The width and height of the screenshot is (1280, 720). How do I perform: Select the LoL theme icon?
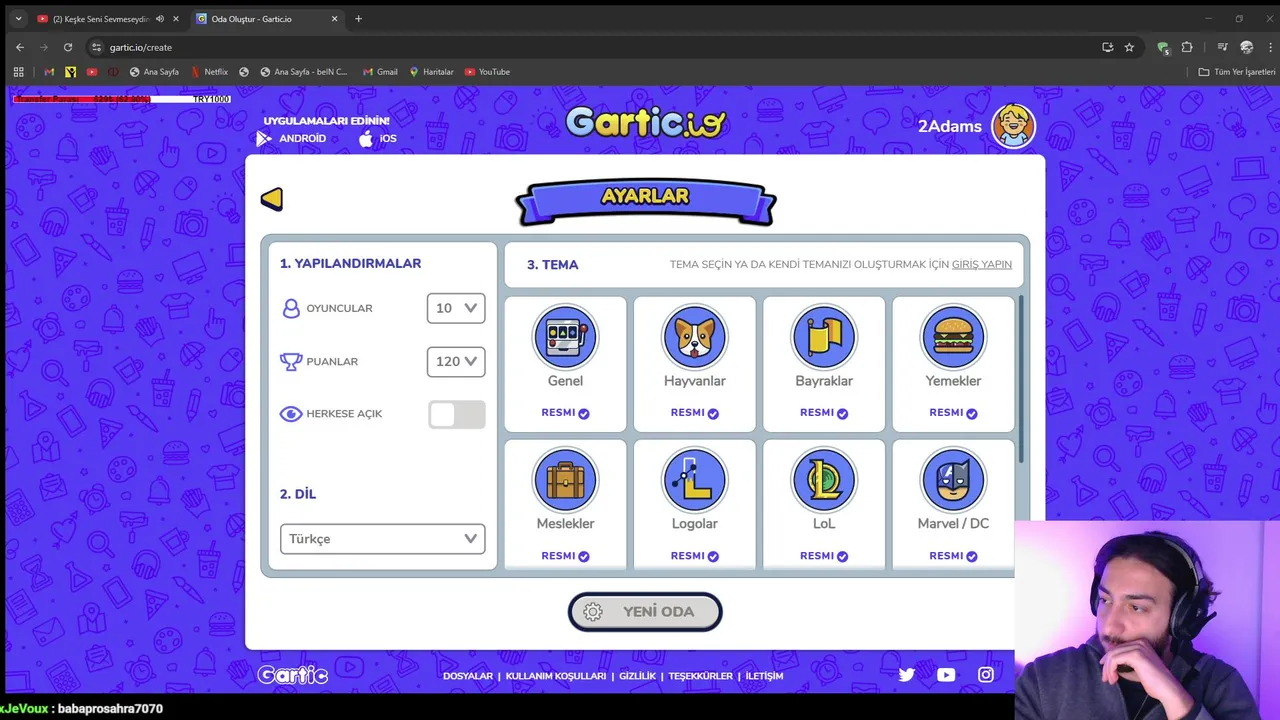(x=824, y=480)
